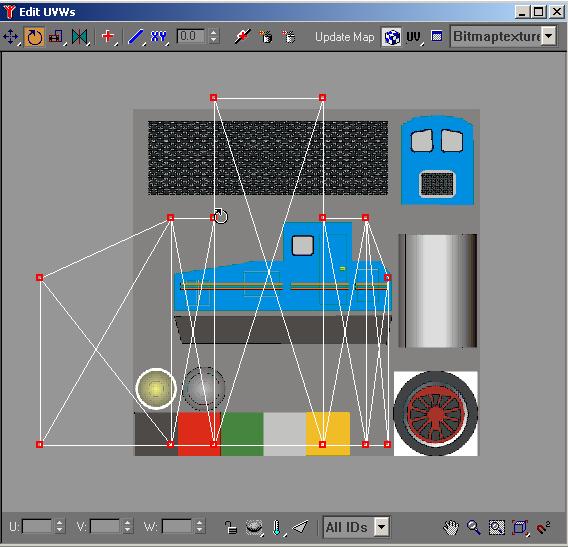Select the Mirror tool
568x547 pixels.
click(x=80, y=37)
